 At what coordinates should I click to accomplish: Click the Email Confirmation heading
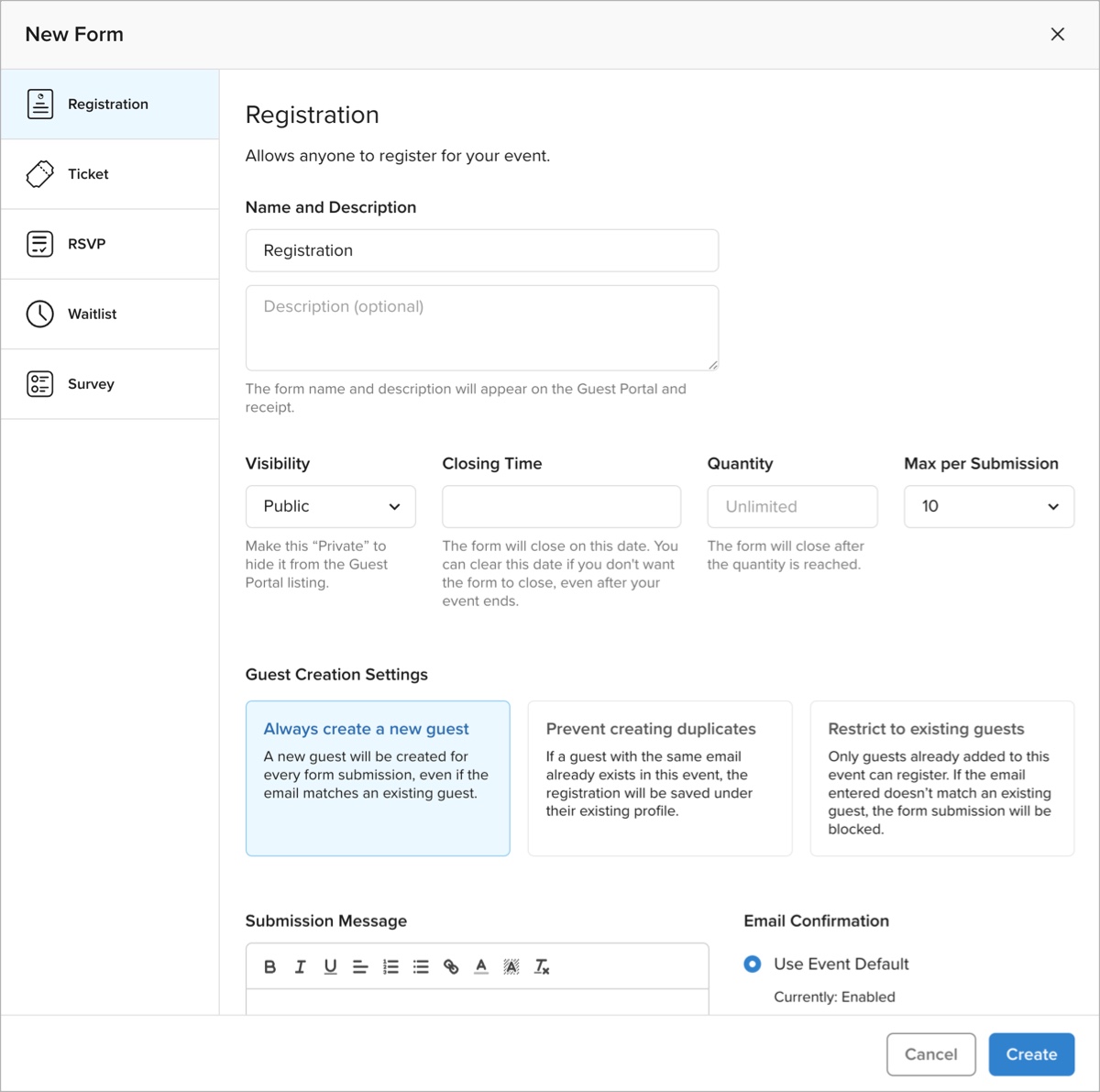pyautogui.click(x=816, y=921)
